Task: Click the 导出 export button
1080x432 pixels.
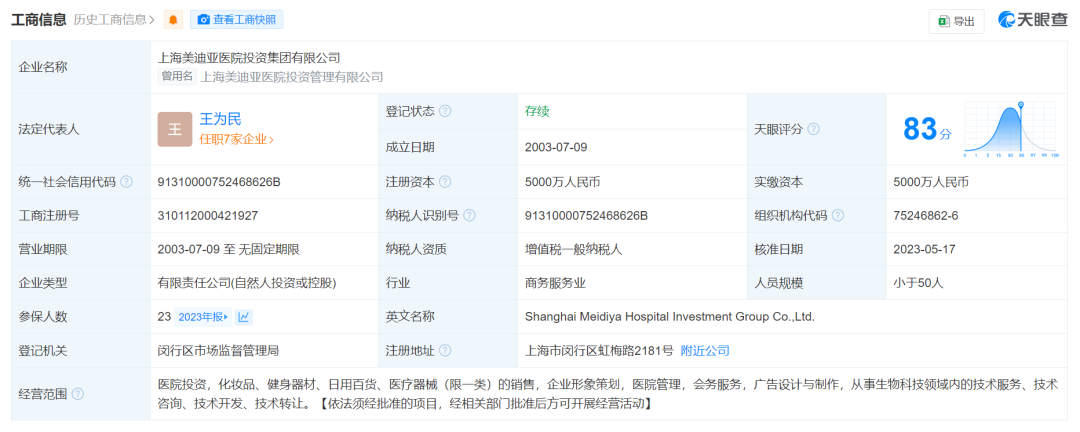Action: 956,21
